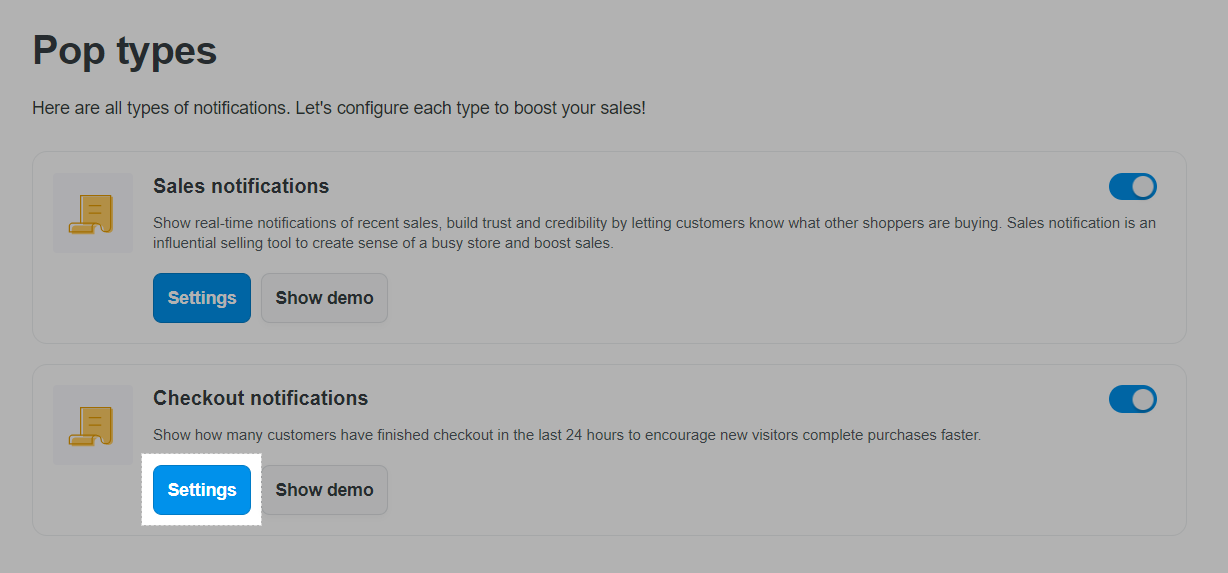Show demo of Checkout notifications
Image resolution: width=1228 pixels, height=573 pixels.
[324, 490]
